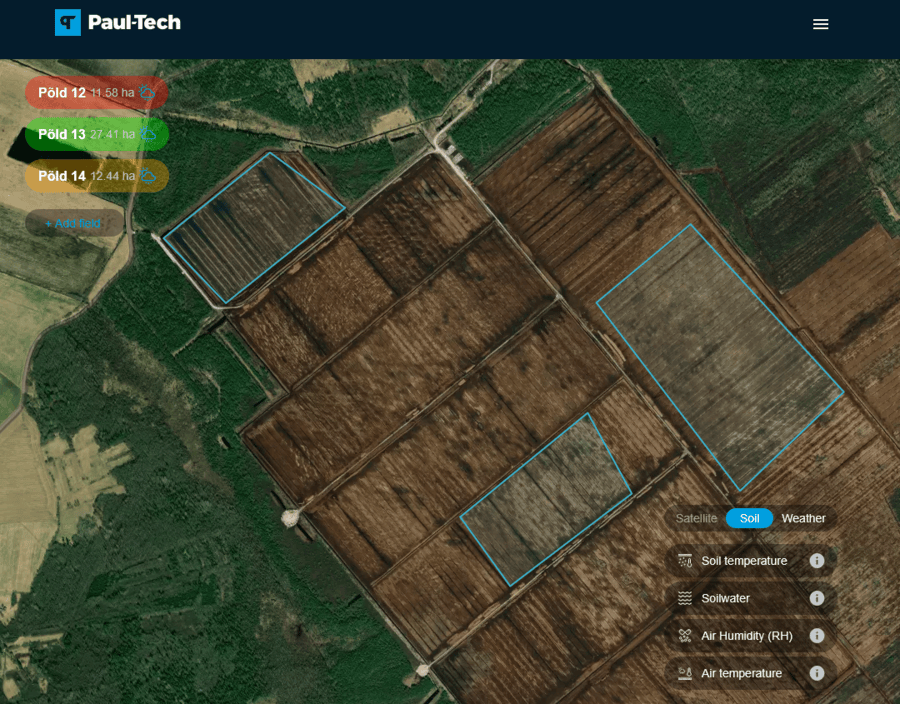The width and height of the screenshot is (900, 704).
Task: Click the Add field button
Action: click(74, 223)
